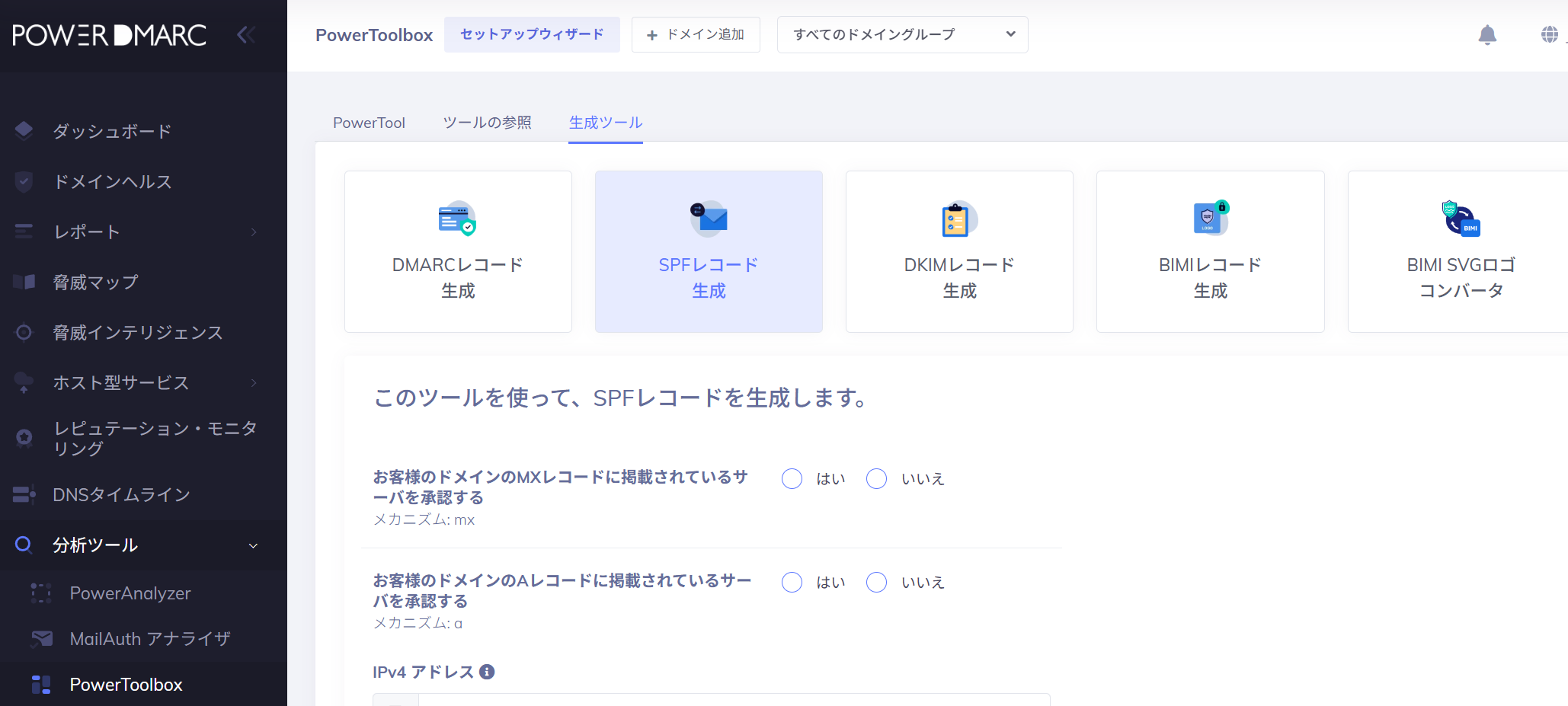1568x706 pixels.
Task: Click the セットアップウィザード button
Action: point(532,35)
